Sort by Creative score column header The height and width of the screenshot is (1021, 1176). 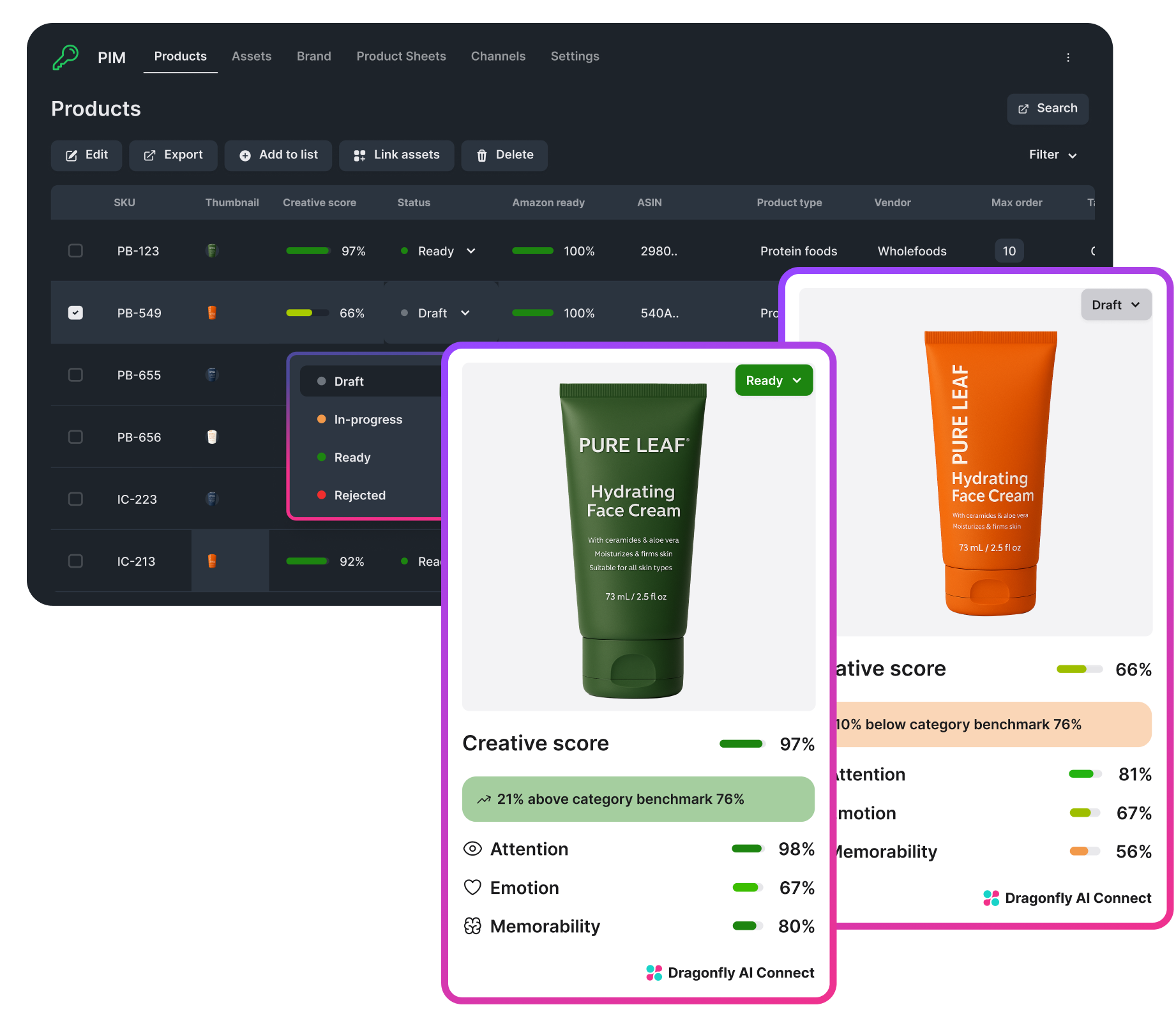pos(320,202)
